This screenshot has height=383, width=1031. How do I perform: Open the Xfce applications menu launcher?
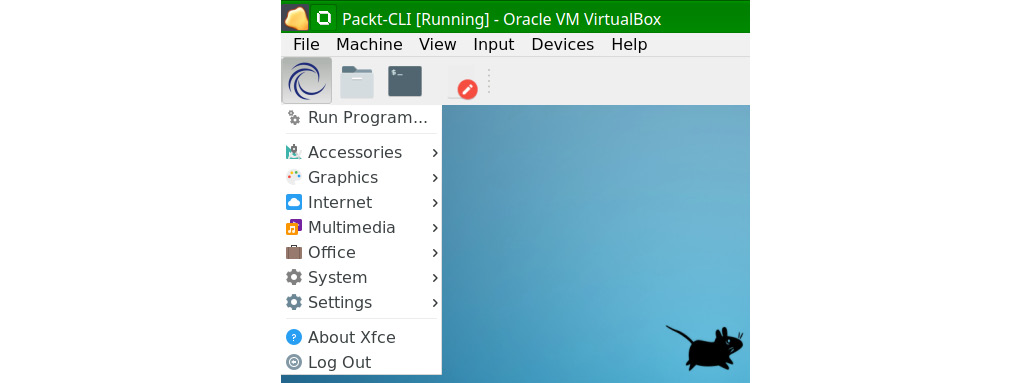pyautogui.click(x=306, y=81)
